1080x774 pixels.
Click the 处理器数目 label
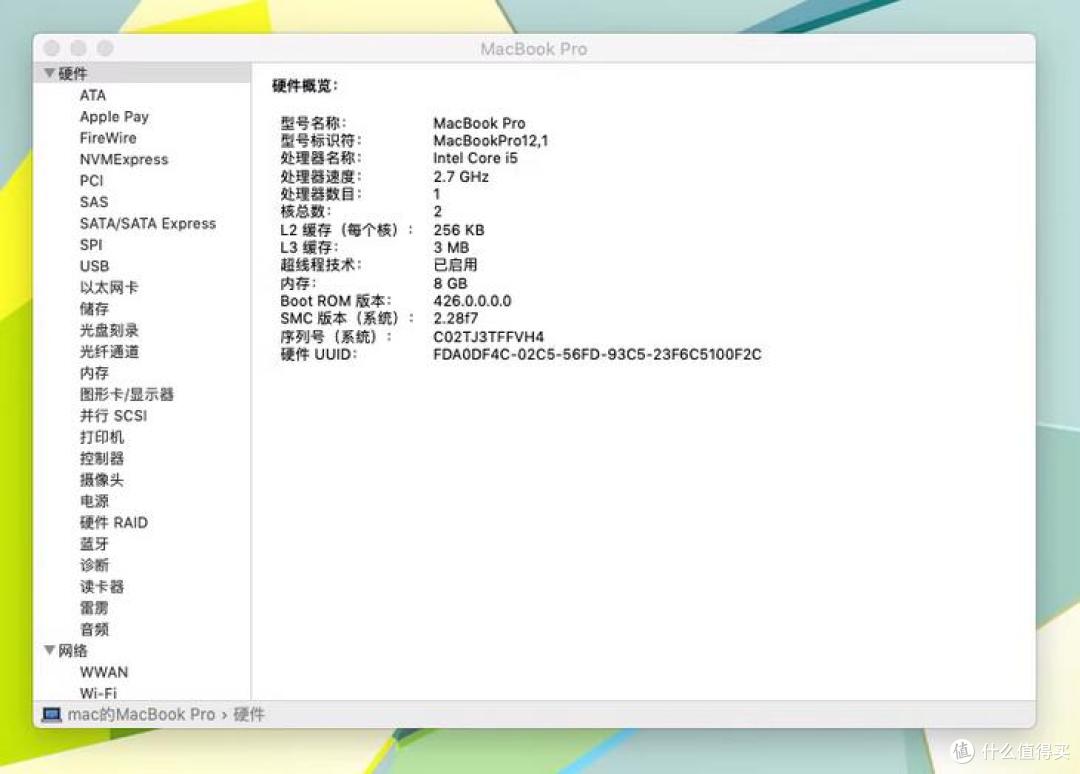(320, 194)
